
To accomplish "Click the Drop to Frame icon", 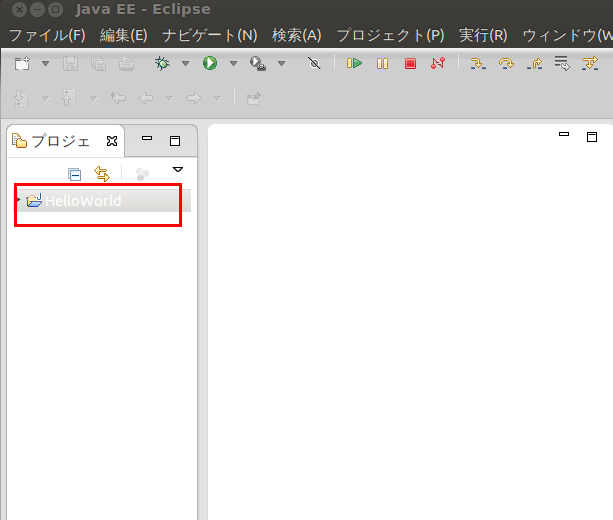I will point(562,63).
